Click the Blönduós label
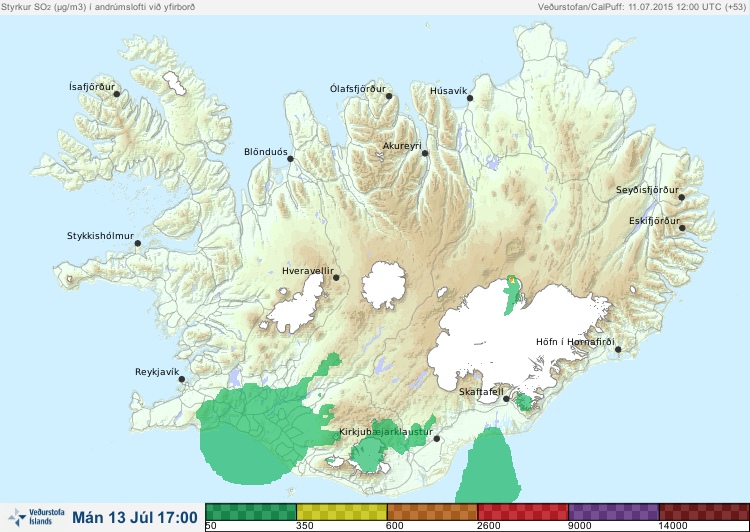 coord(266,152)
